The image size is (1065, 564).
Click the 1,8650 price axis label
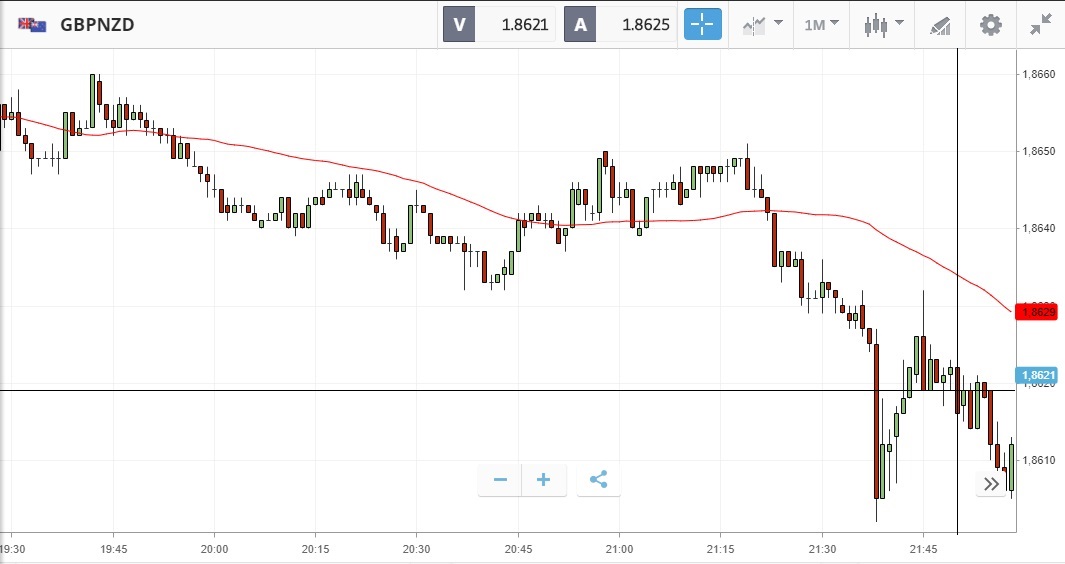coord(1039,152)
